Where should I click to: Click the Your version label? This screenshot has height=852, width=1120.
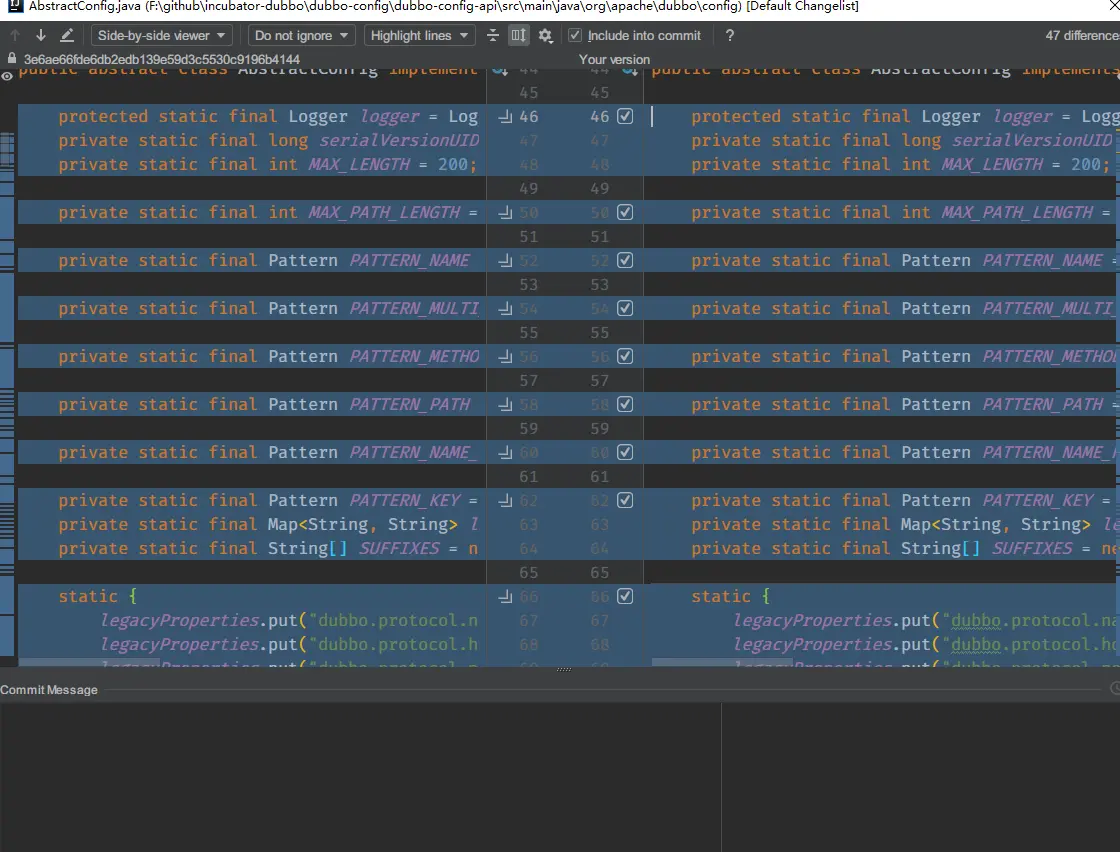point(614,59)
